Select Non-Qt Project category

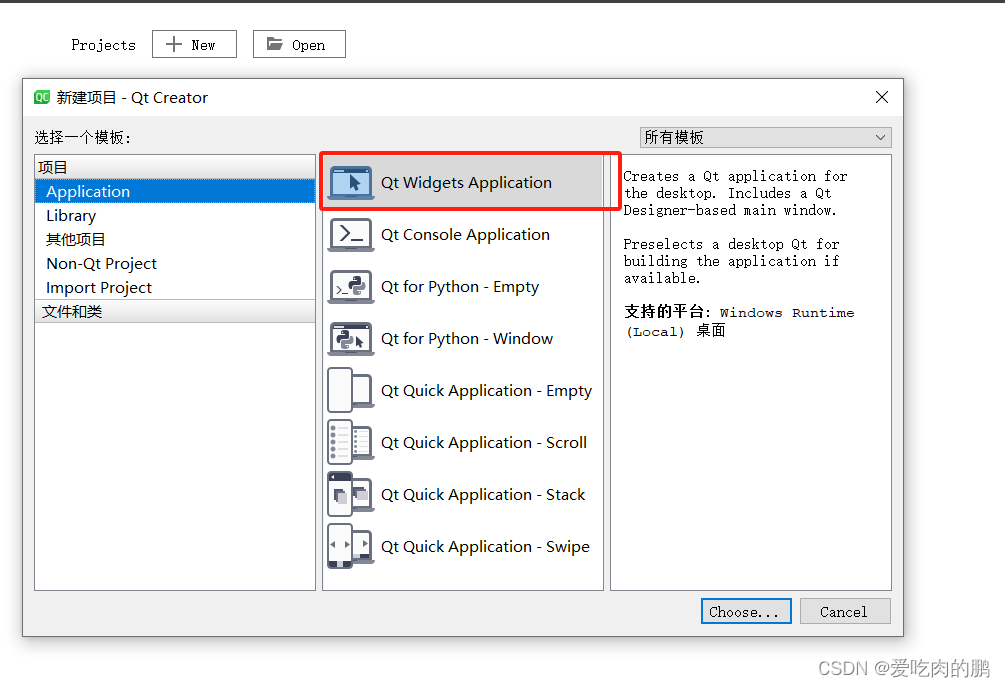175,263
